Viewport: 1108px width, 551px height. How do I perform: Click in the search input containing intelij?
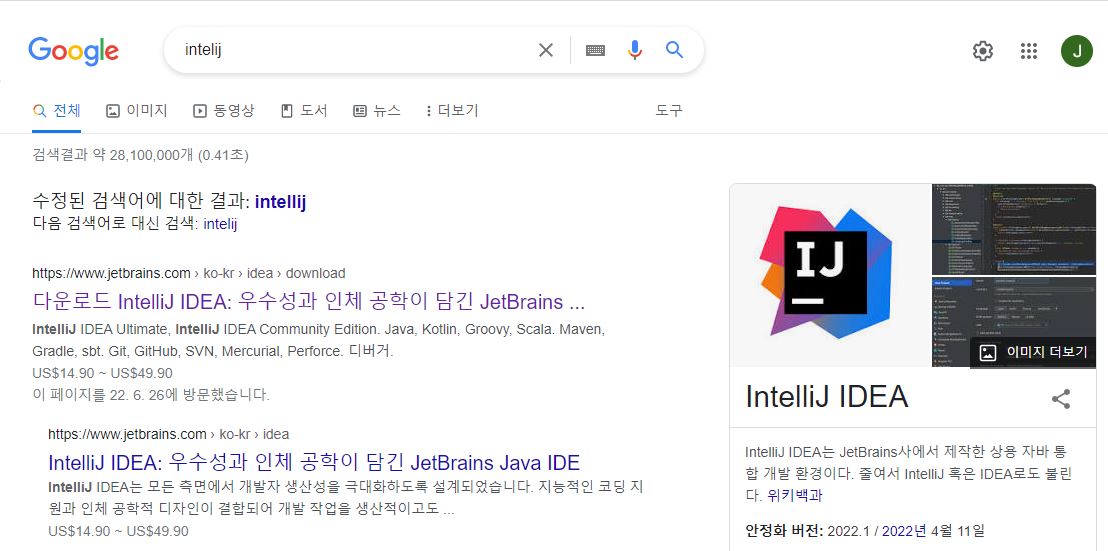353,50
